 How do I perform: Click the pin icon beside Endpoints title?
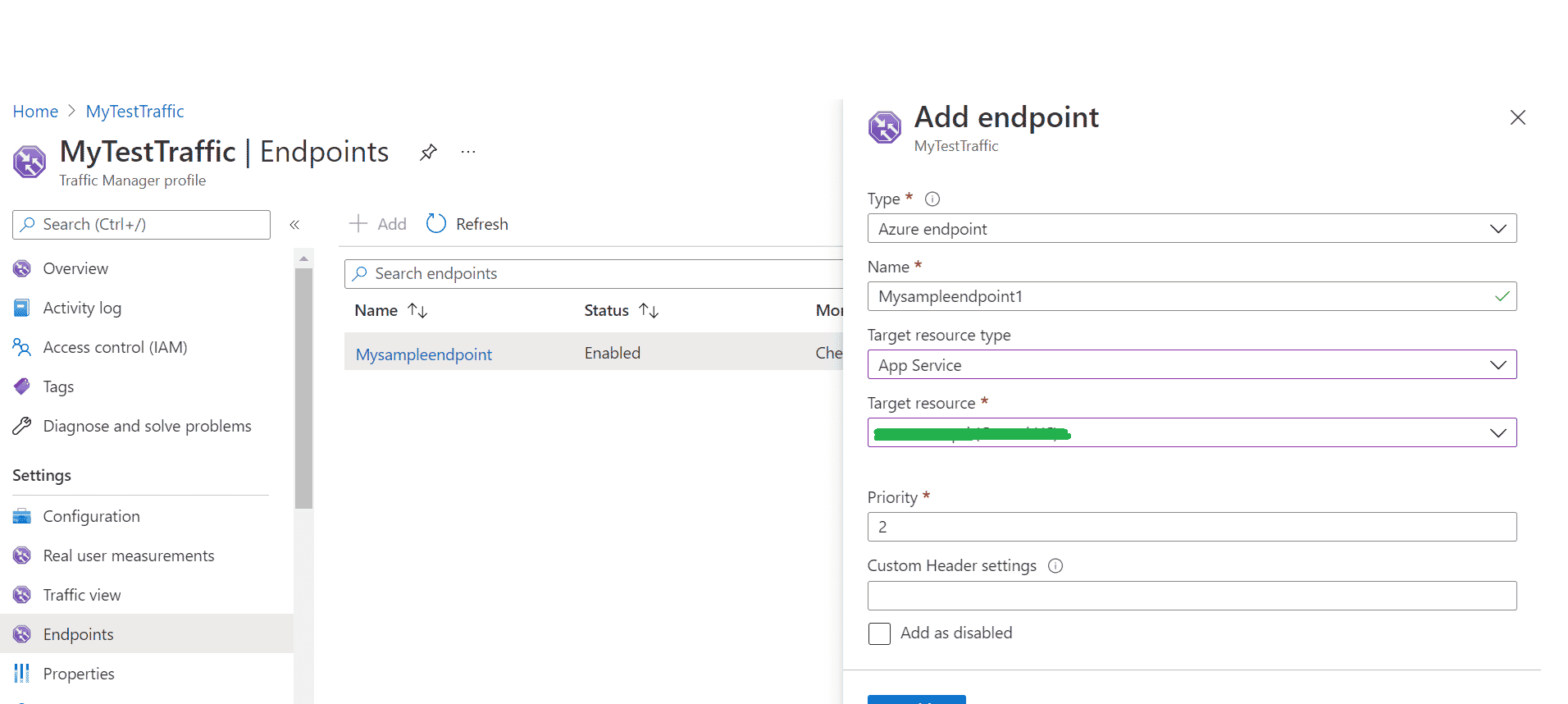[x=428, y=152]
